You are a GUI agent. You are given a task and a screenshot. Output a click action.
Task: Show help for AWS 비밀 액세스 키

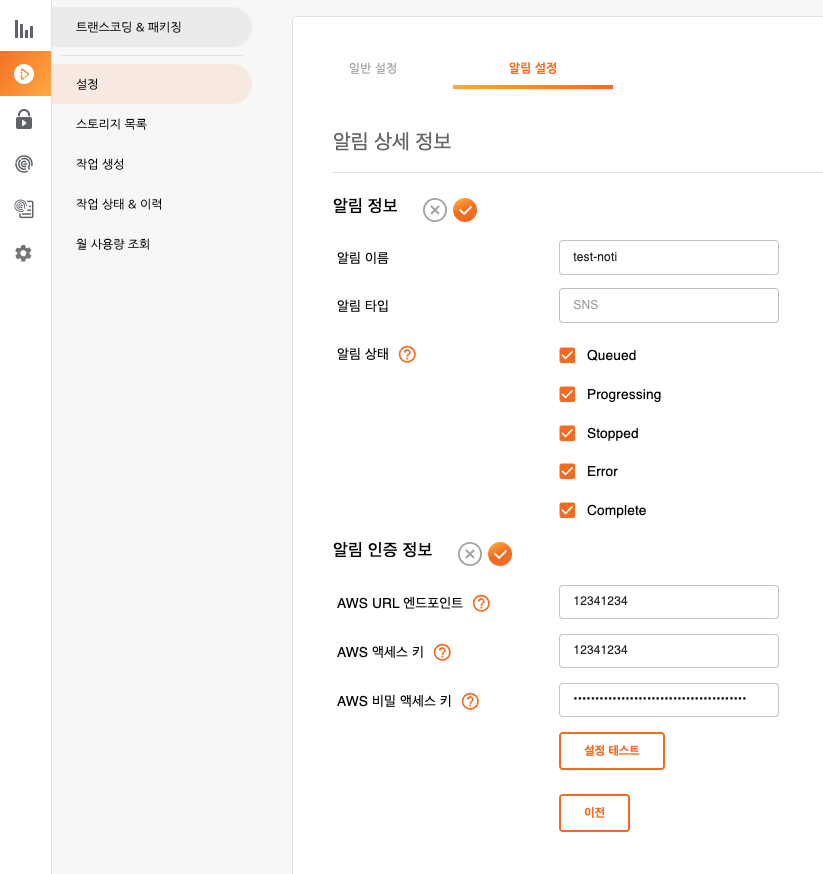[470, 702]
